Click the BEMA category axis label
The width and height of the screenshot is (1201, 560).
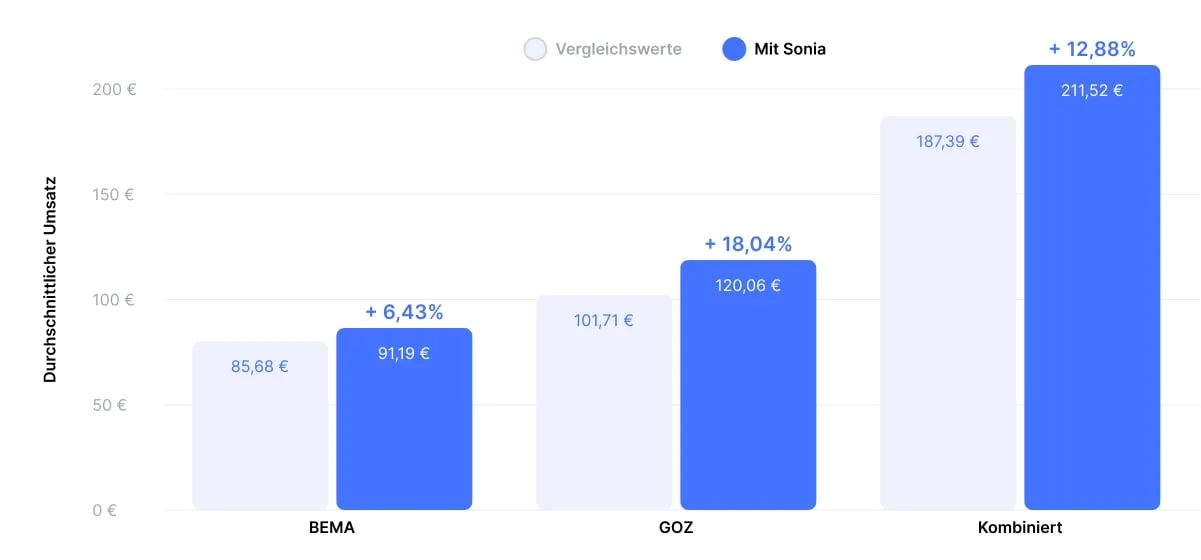[332, 527]
